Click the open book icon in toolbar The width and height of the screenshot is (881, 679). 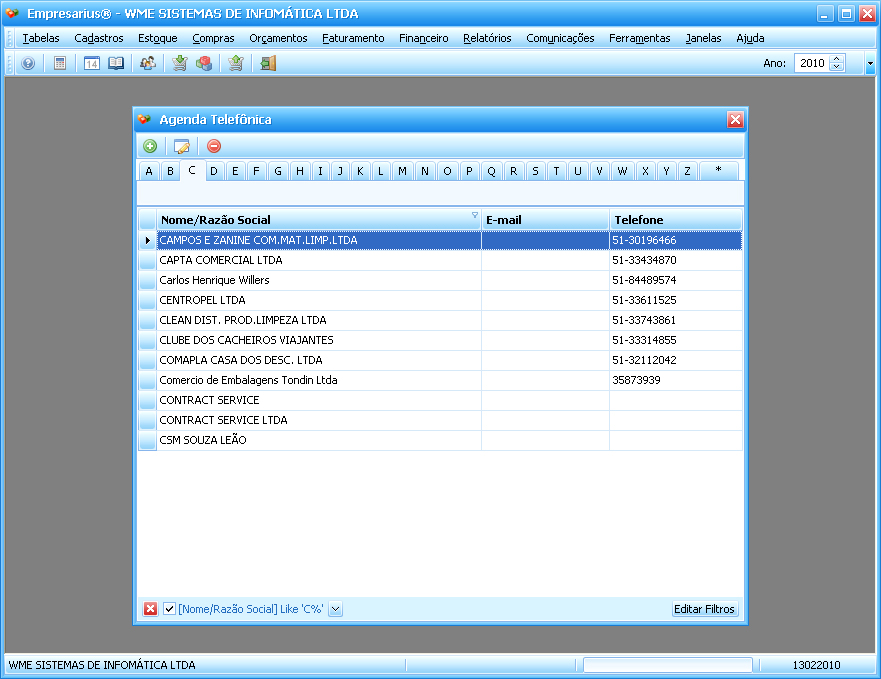pos(117,63)
